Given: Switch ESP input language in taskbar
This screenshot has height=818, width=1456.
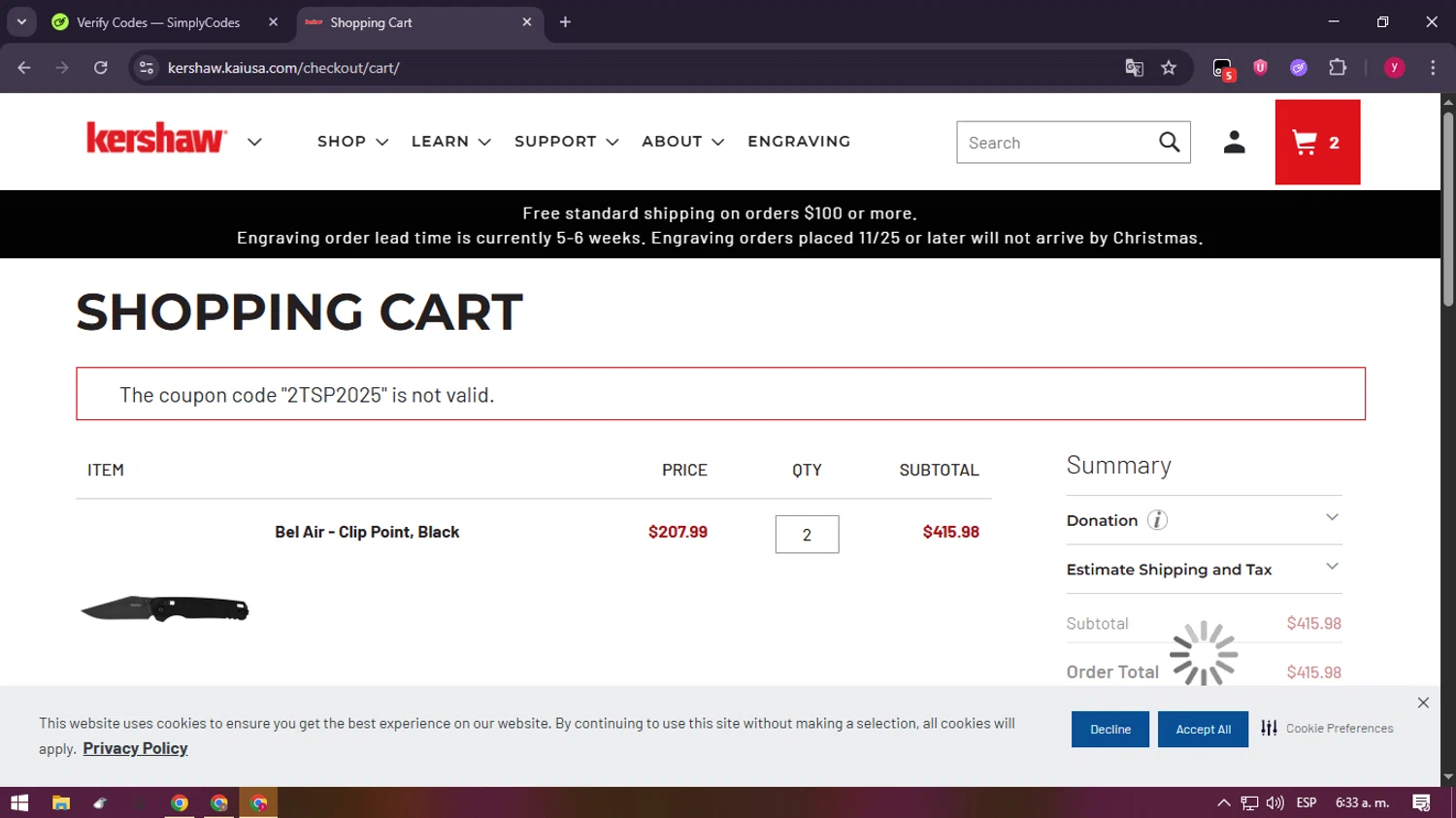Looking at the screenshot, I should 1307,802.
